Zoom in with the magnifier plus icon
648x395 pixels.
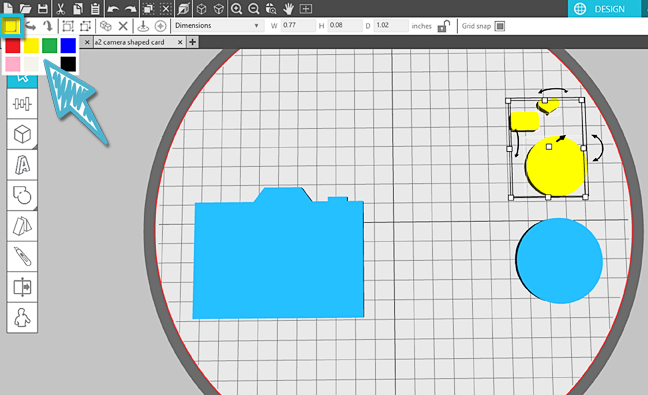pos(236,9)
